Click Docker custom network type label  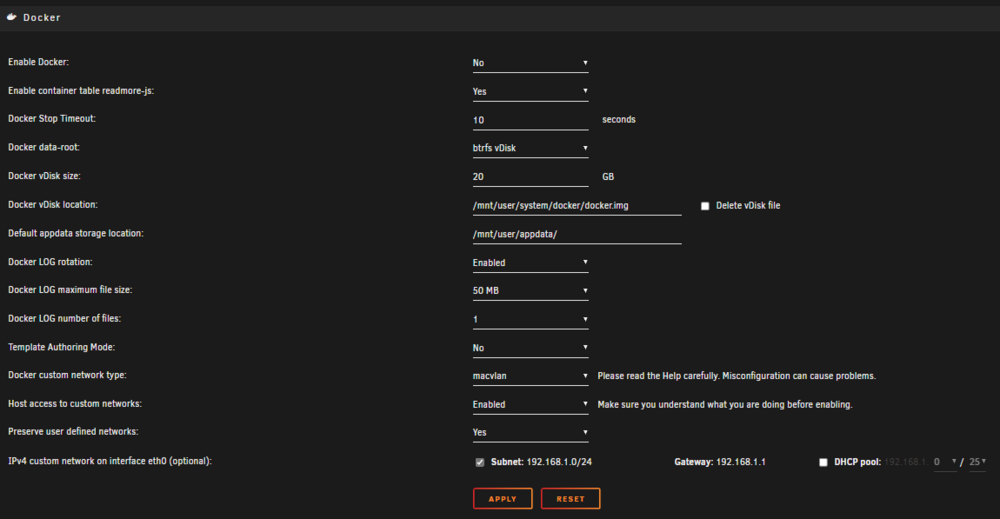coord(67,375)
